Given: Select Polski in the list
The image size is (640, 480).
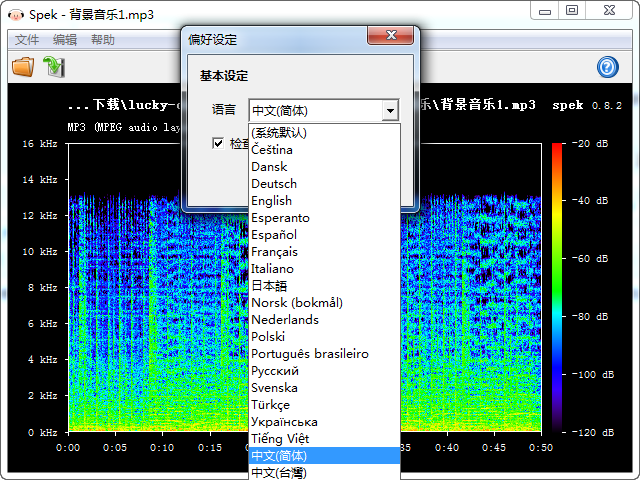Looking at the screenshot, I should (324, 337).
